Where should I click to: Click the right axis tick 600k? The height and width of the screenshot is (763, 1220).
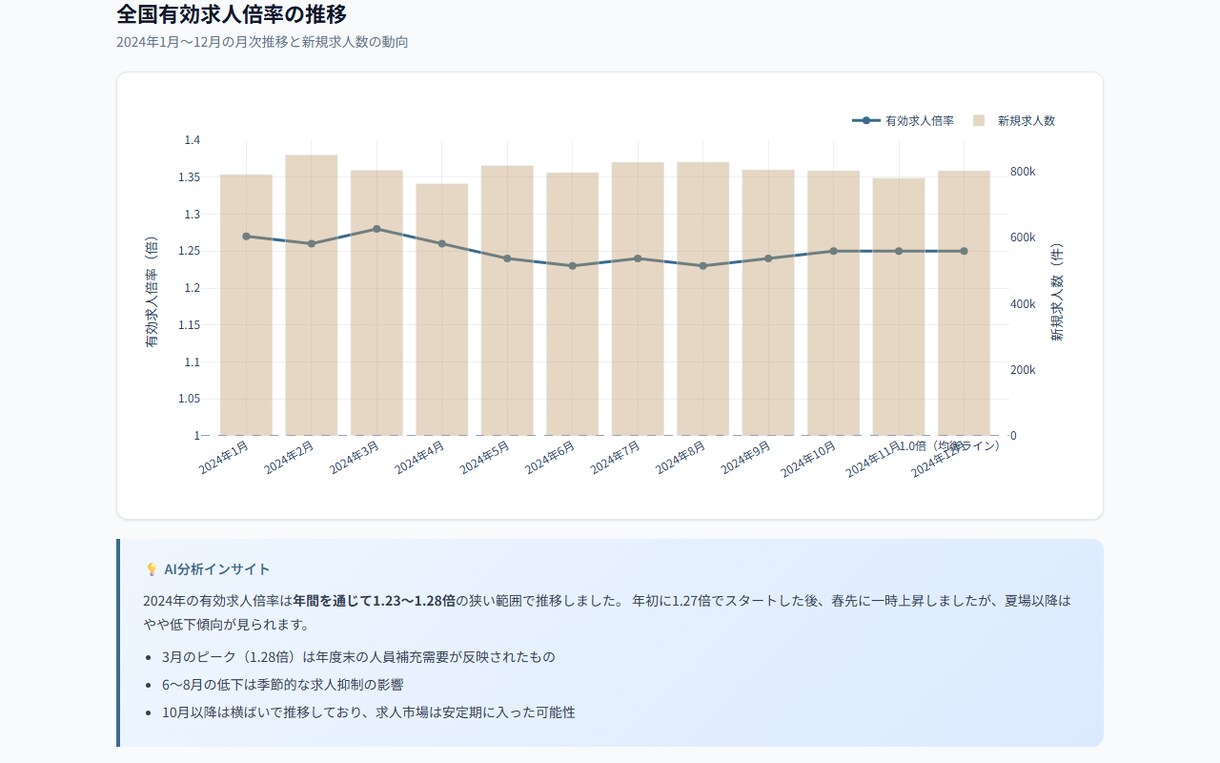pos(1023,238)
